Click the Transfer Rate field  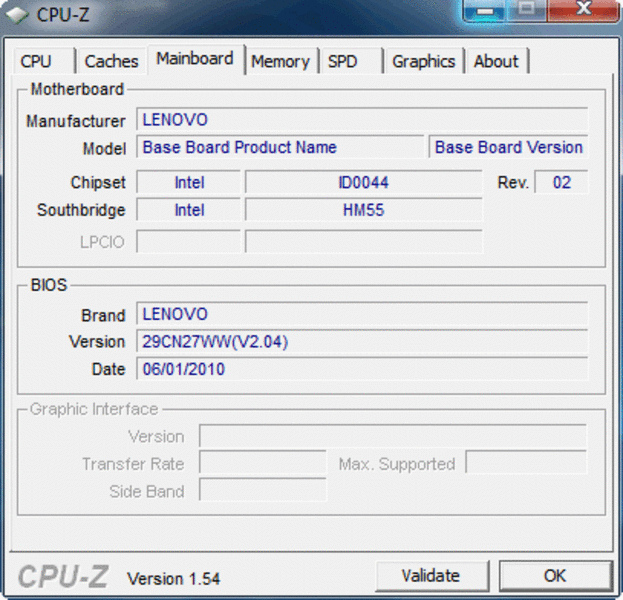point(263,462)
